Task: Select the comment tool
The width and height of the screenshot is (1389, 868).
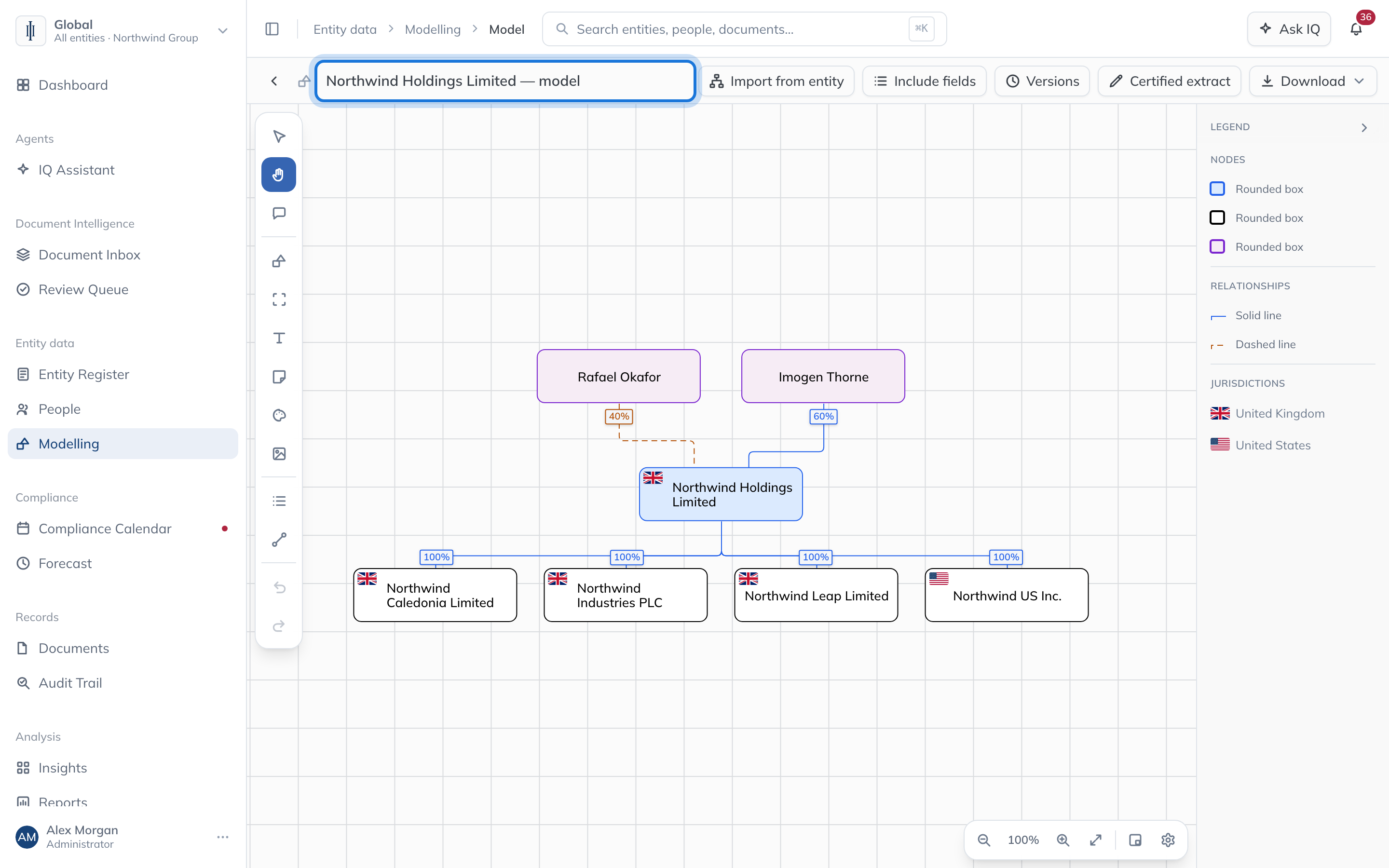Action: pyautogui.click(x=279, y=213)
